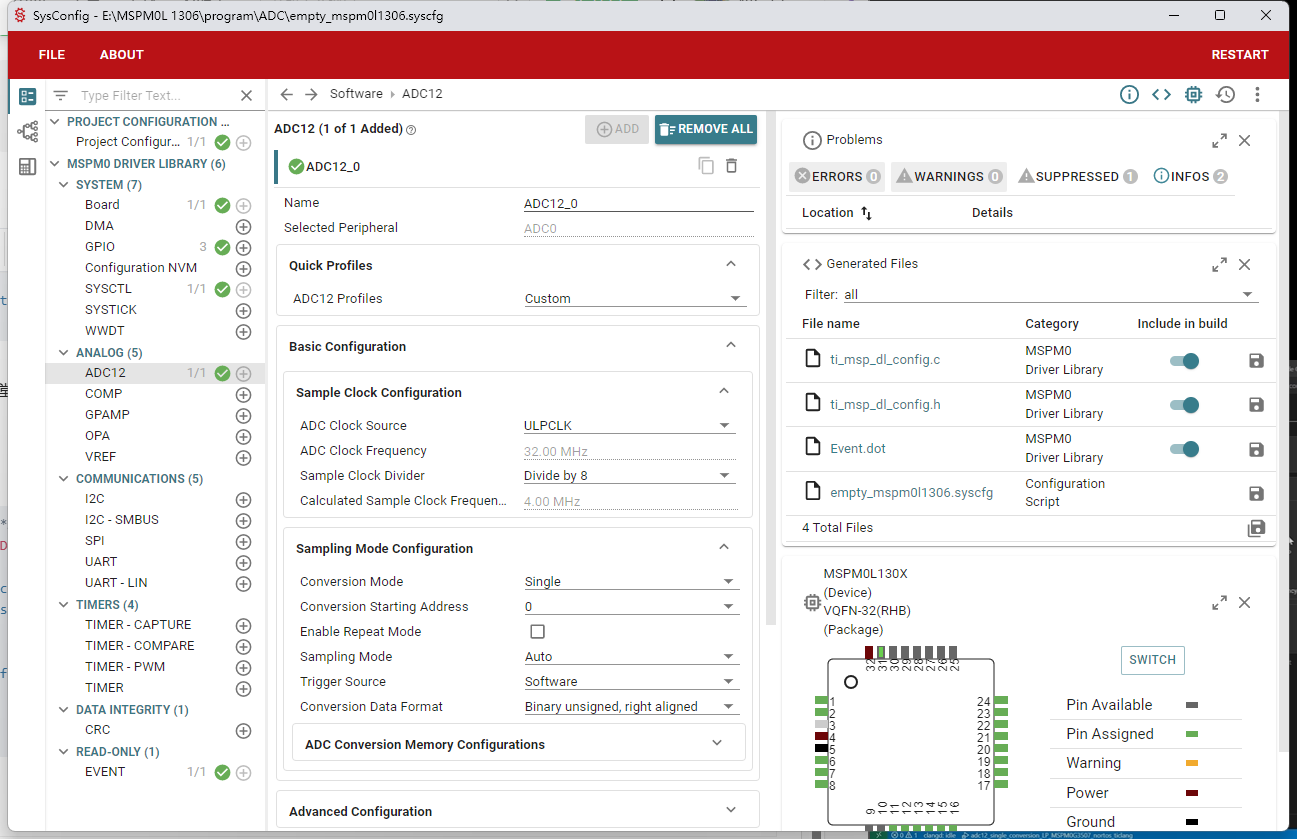Save the Event.dot generated file
The image size is (1297, 839).
tap(1257, 449)
